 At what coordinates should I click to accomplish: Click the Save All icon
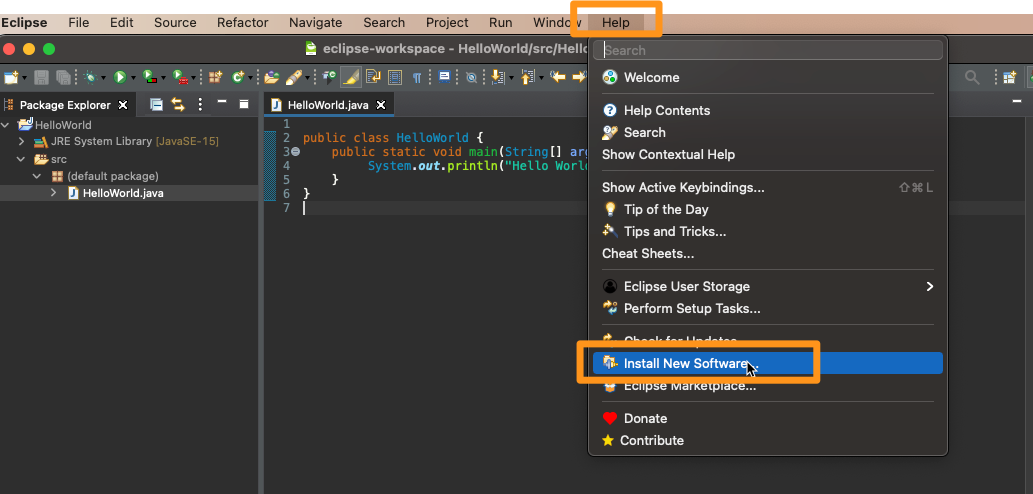63,78
